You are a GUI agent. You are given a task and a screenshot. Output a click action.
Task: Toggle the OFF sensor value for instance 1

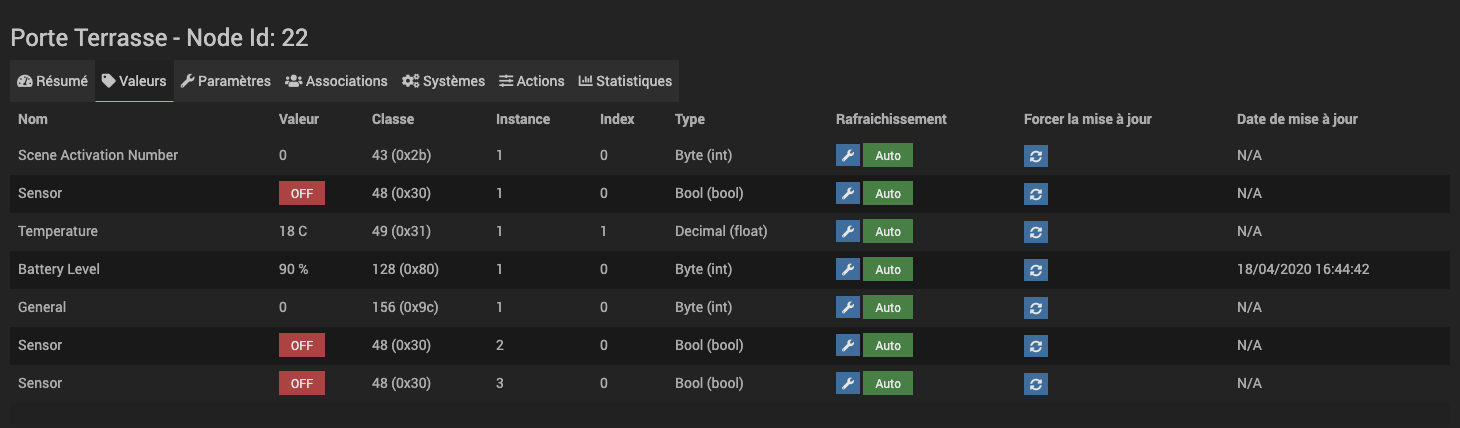[x=302, y=194]
